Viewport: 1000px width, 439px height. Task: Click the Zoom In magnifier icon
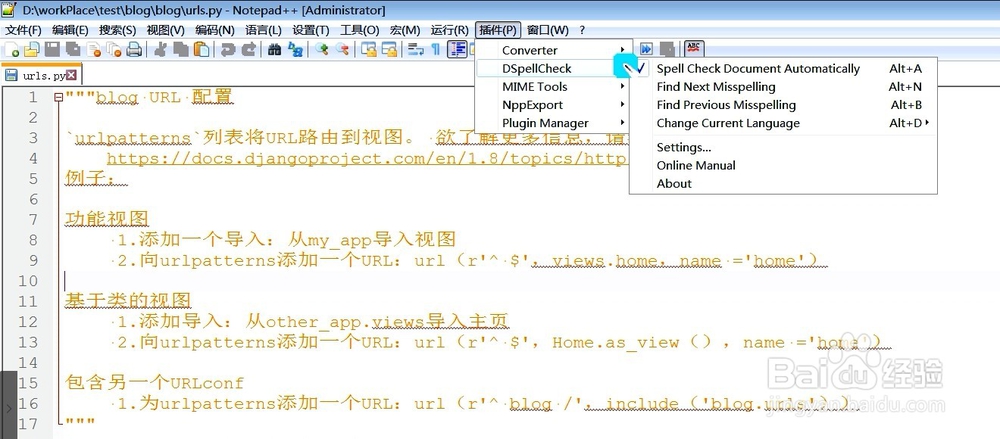click(x=322, y=50)
